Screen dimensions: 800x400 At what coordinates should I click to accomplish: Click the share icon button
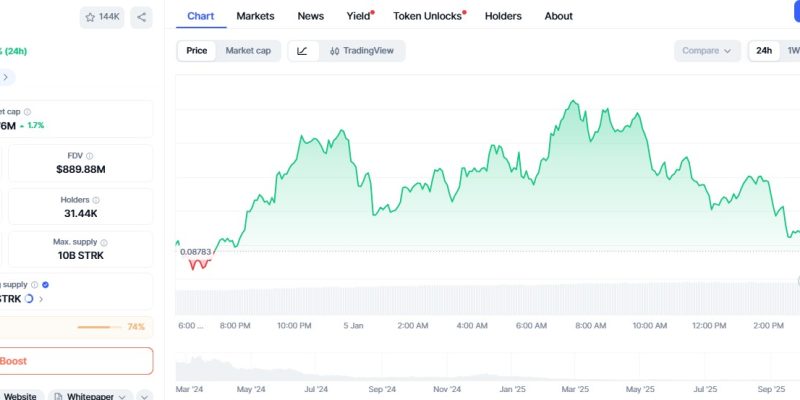click(141, 17)
